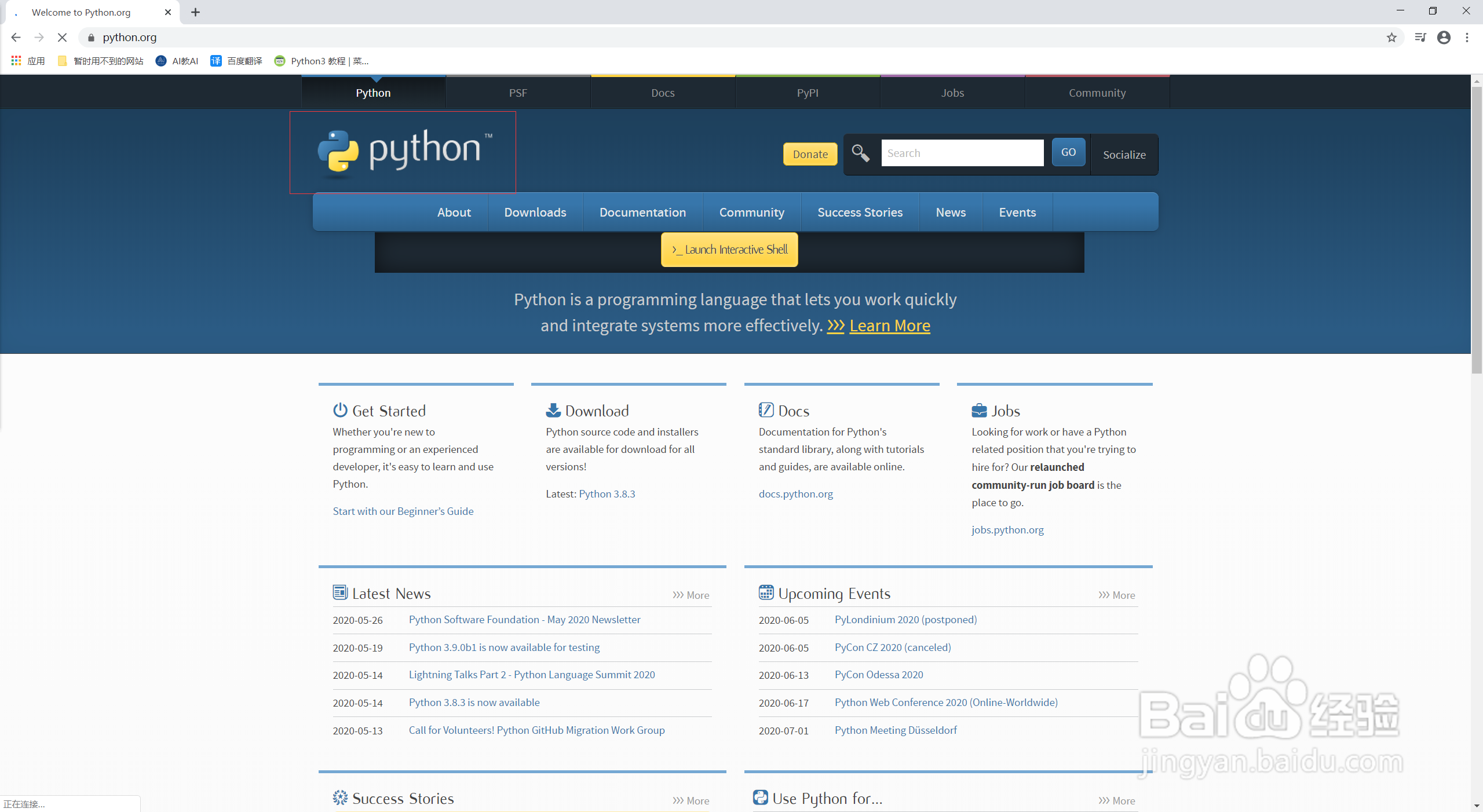Viewport: 1483px width, 812px height.
Task: Launch the Interactive Shell
Action: click(729, 250)
